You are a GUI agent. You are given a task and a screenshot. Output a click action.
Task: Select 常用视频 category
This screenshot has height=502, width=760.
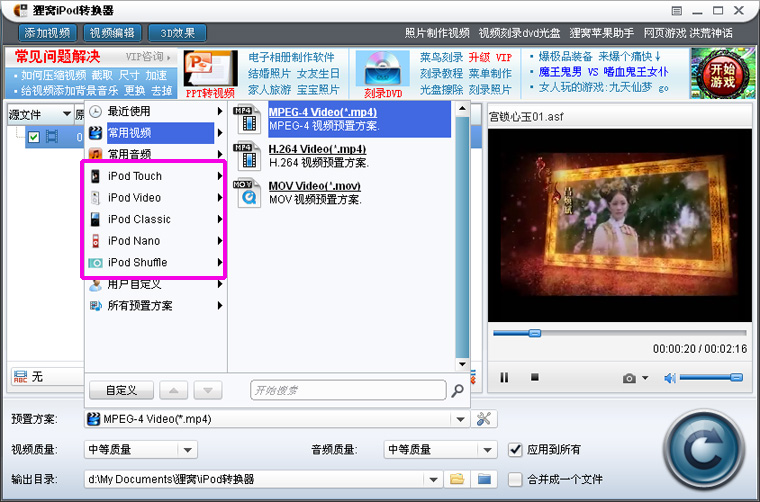(x=155, y=132)
